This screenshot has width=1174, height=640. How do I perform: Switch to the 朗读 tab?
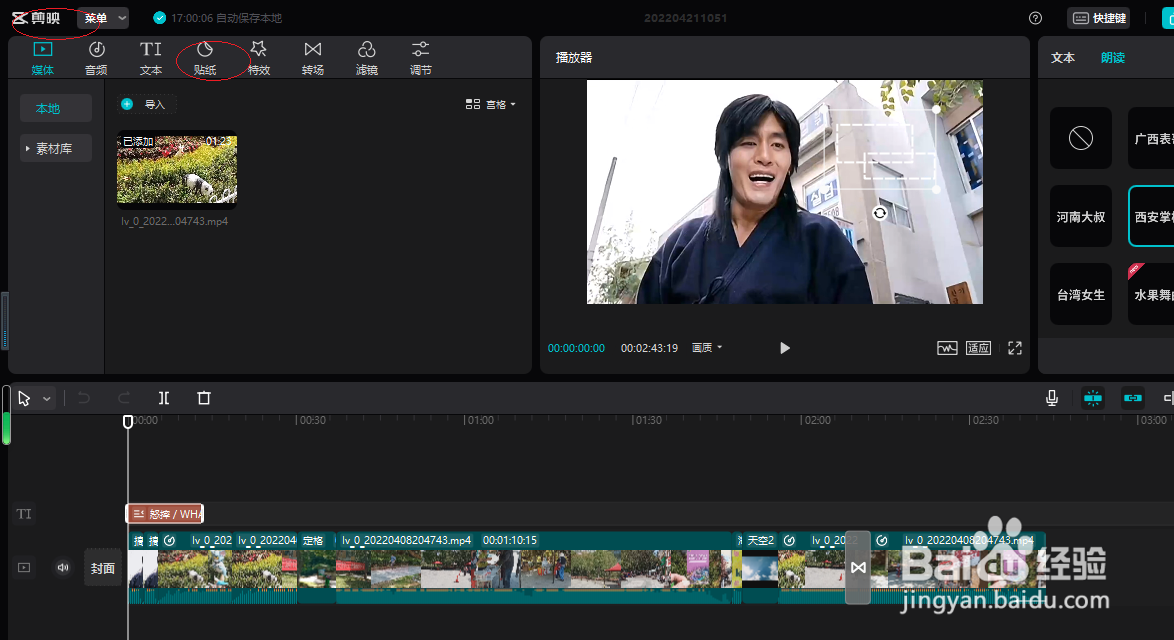1112,57
